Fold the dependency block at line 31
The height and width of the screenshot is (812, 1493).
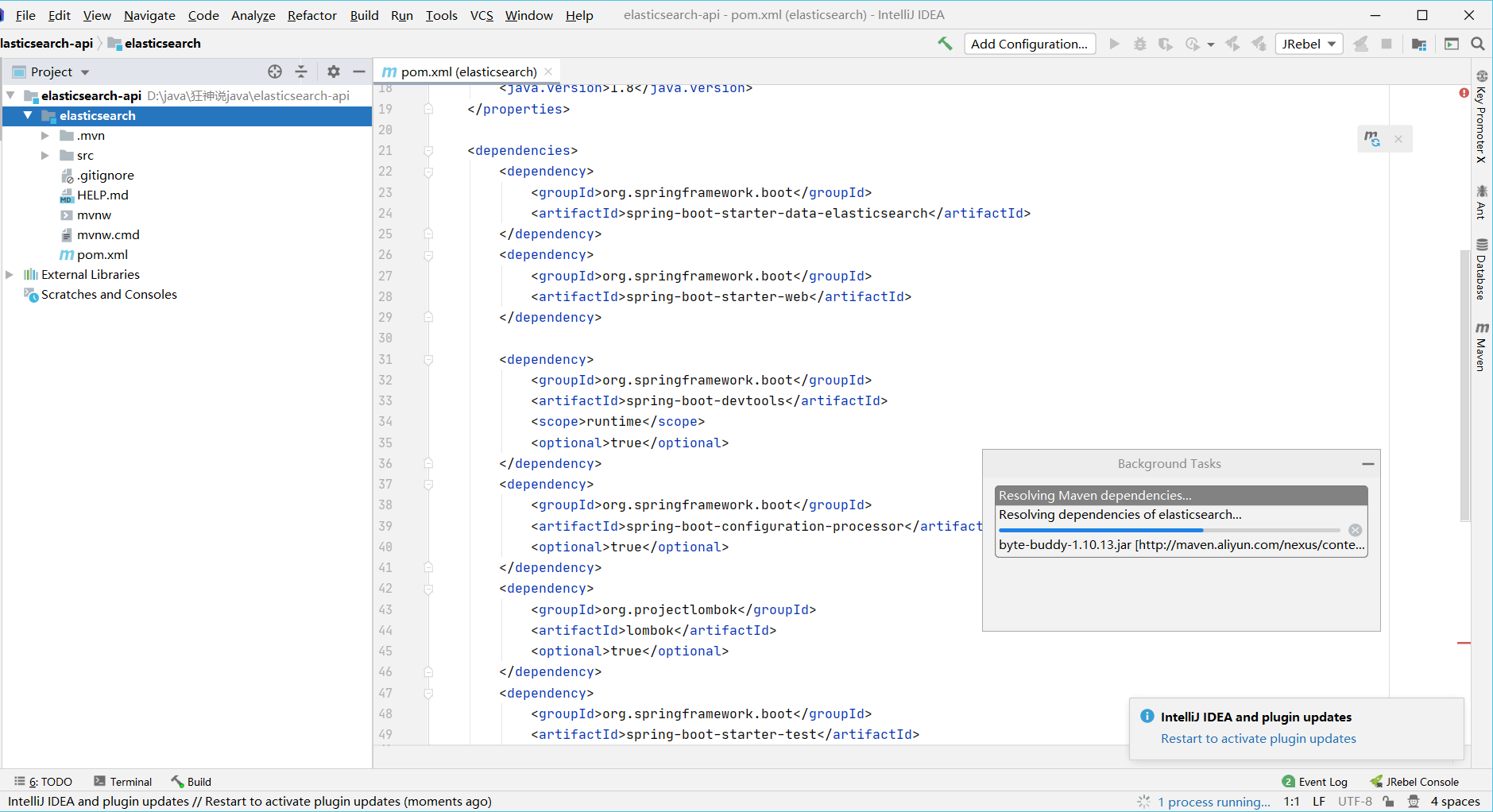[x=428, y=360]
